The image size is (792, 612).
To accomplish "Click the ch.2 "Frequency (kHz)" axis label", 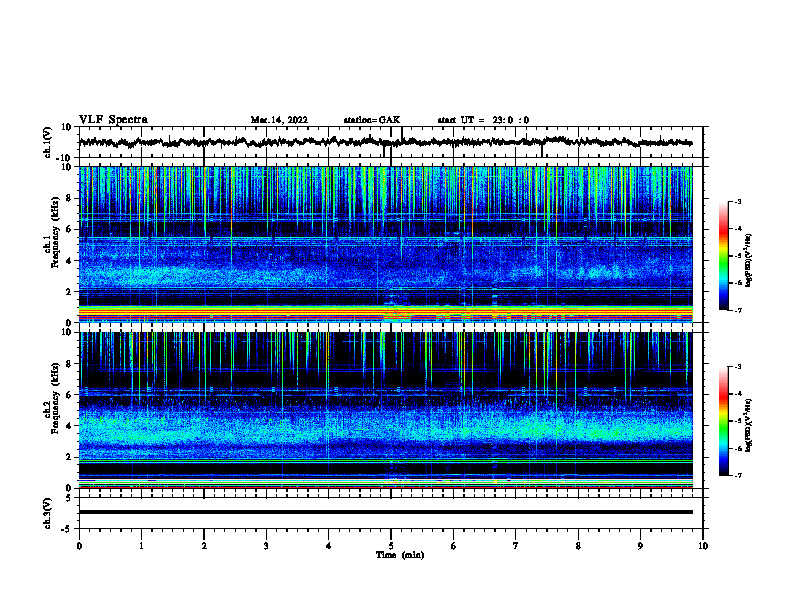I will (55, 398).
